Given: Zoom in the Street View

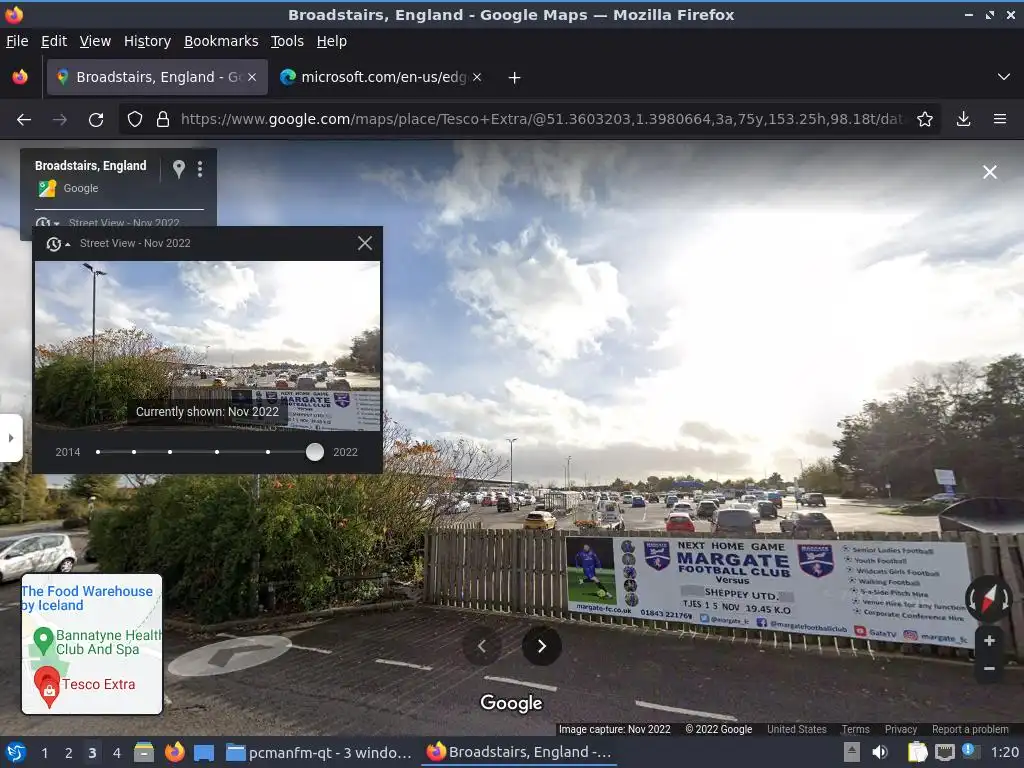Looking at the screenshot, I should [989, 641].
